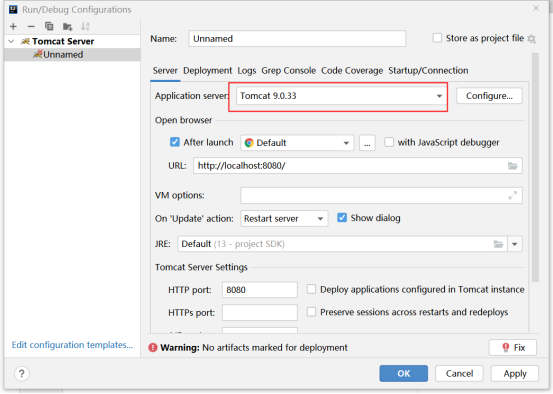
Task: Click the Fix button
Action: [x=513, y=347]
